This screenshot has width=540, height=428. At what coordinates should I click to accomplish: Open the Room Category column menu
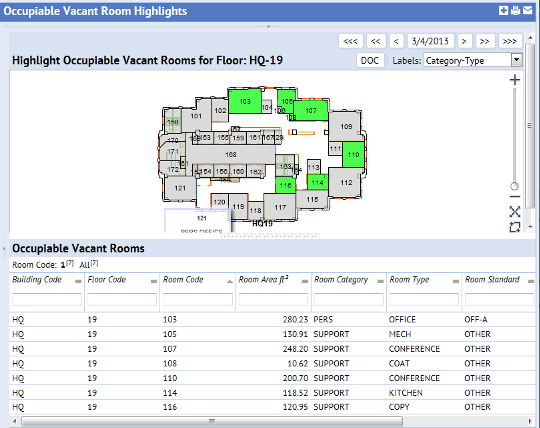tap(381, 281)
